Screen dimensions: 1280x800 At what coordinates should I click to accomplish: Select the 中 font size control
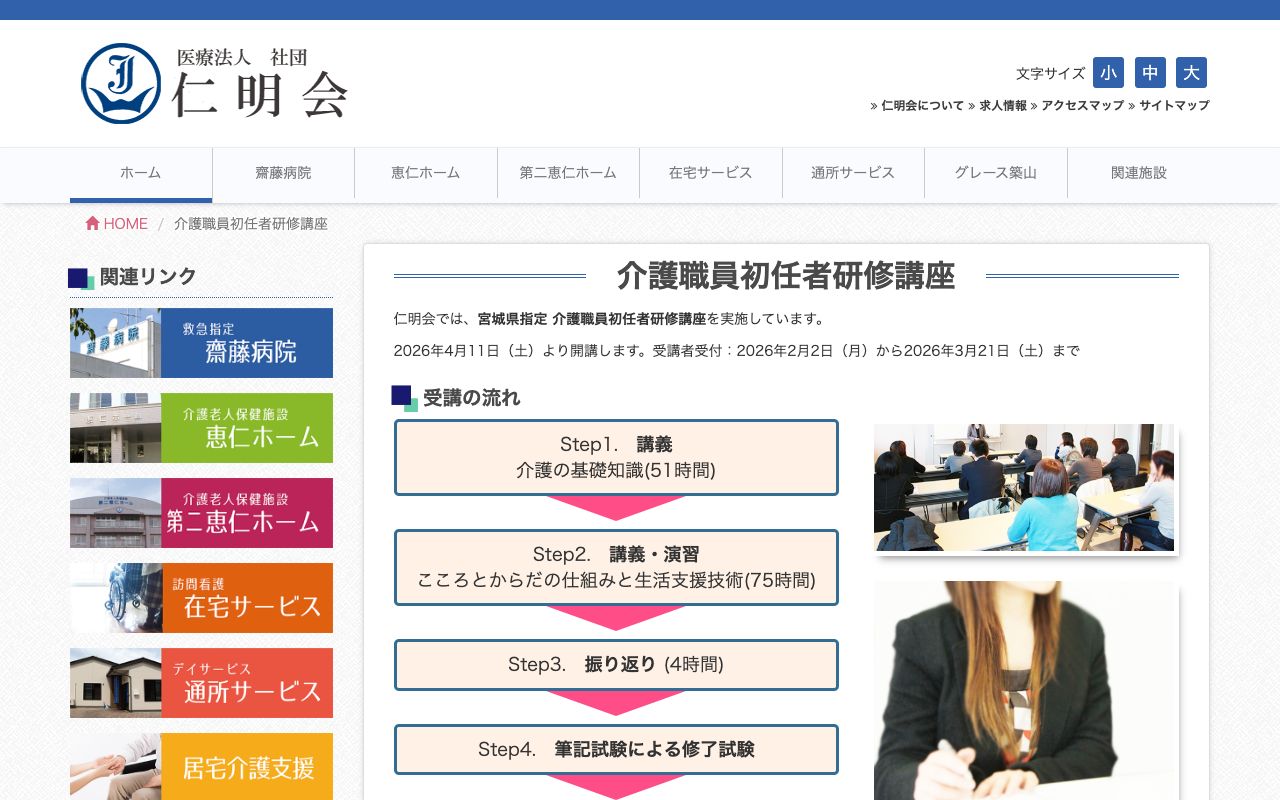(x=1150, y=72)
